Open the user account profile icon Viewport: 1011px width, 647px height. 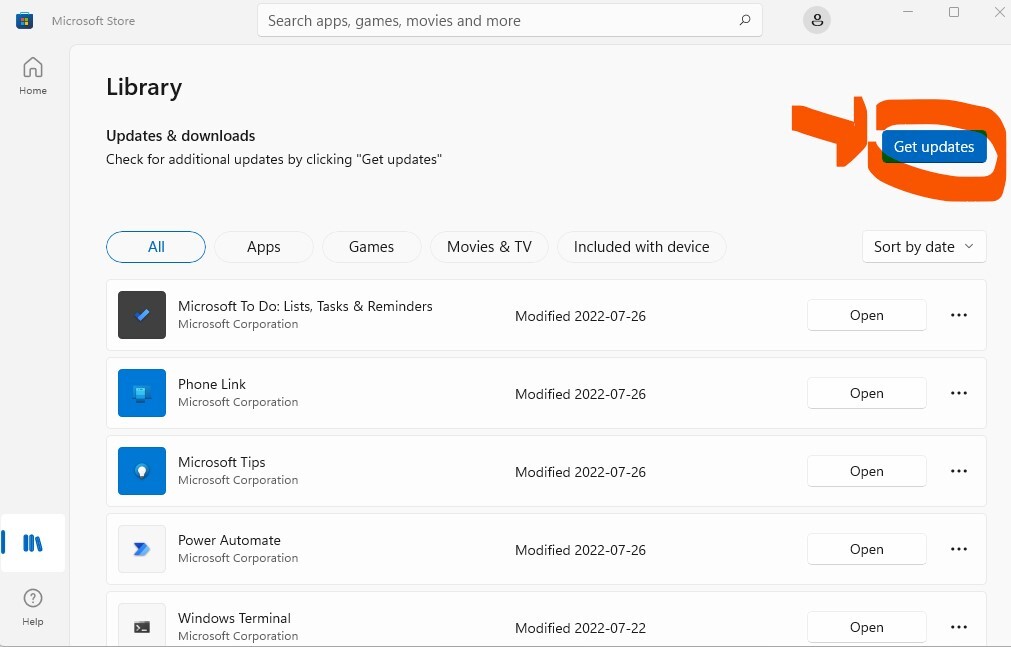click(x=817, y=20)
